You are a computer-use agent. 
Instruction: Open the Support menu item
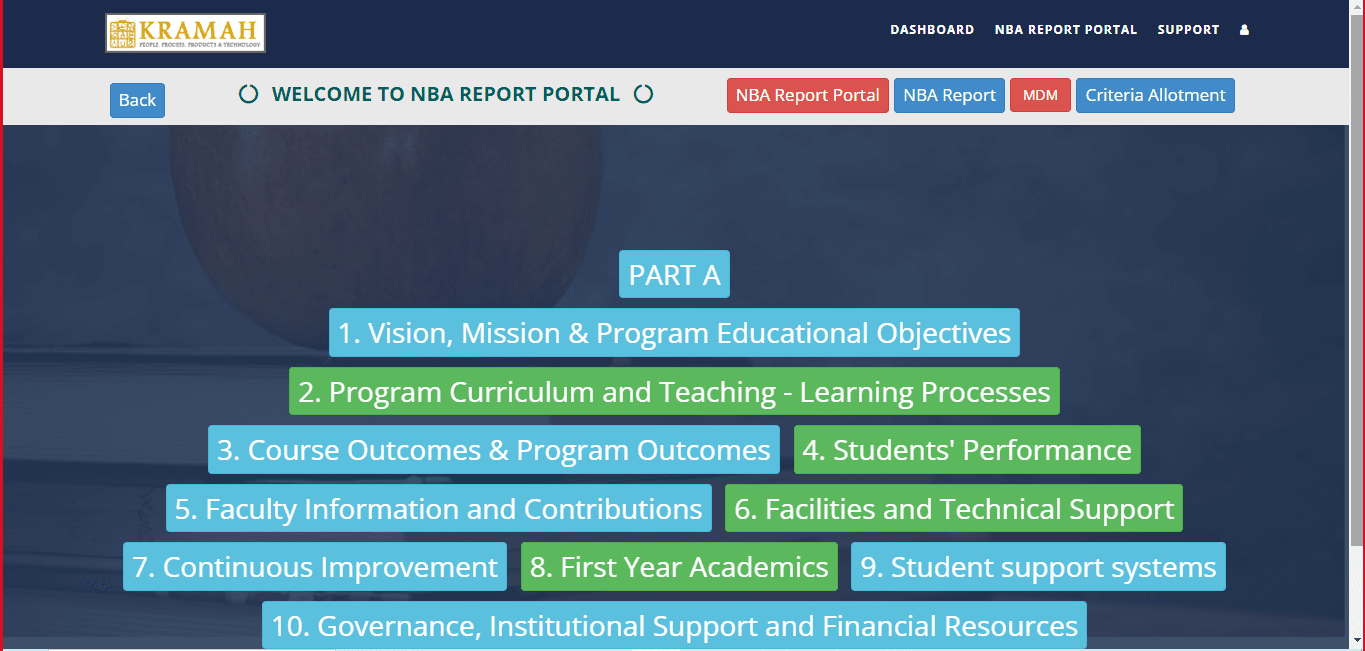click(x=1188, y=30)
